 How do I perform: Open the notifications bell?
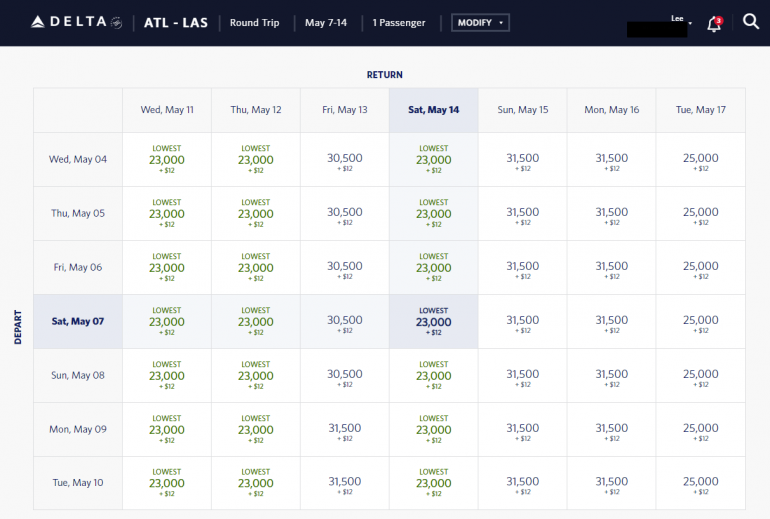click(x=714, y=24)
